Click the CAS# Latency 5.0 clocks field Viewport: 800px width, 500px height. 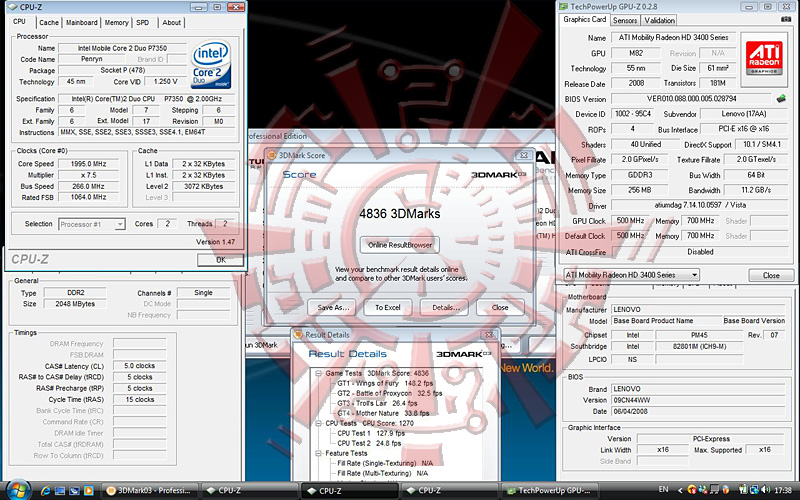(140, 366)
